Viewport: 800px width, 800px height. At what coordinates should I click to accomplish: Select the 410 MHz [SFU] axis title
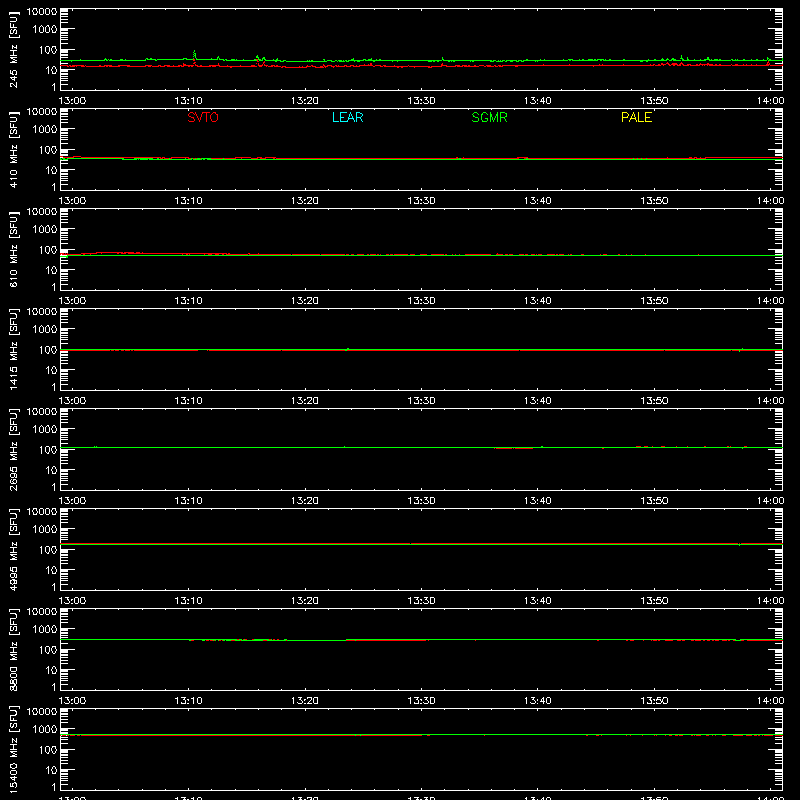[14, 149]
